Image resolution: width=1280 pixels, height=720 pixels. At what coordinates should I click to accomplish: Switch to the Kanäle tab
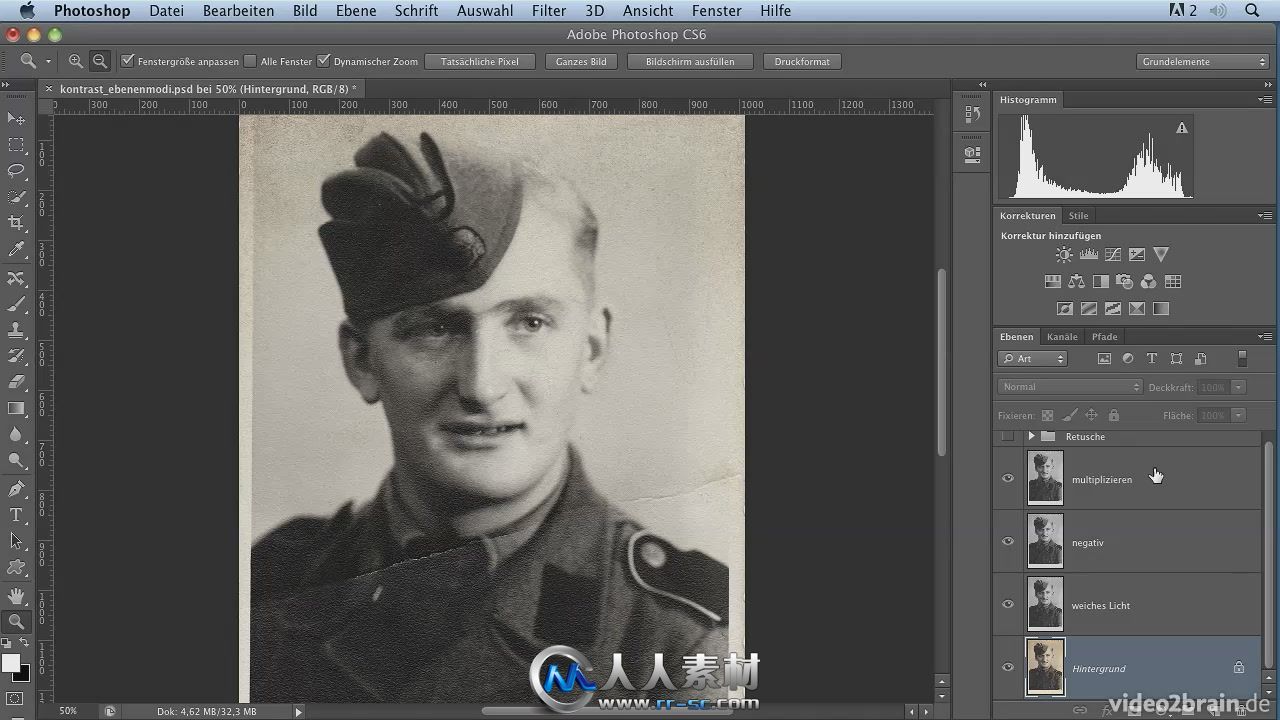pos(1062,337)
